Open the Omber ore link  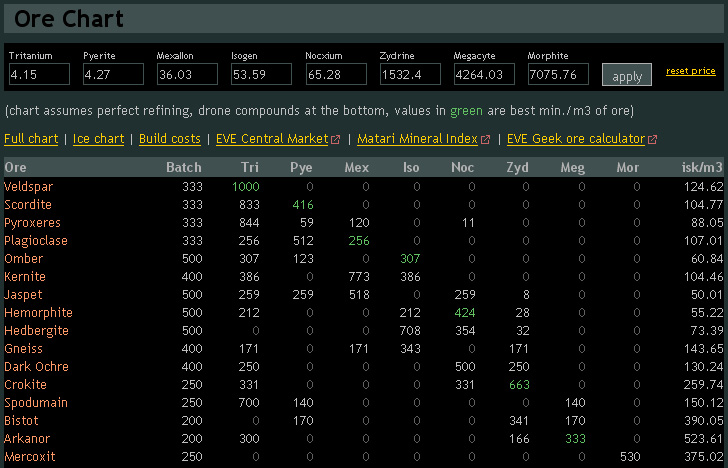[24, 259]
